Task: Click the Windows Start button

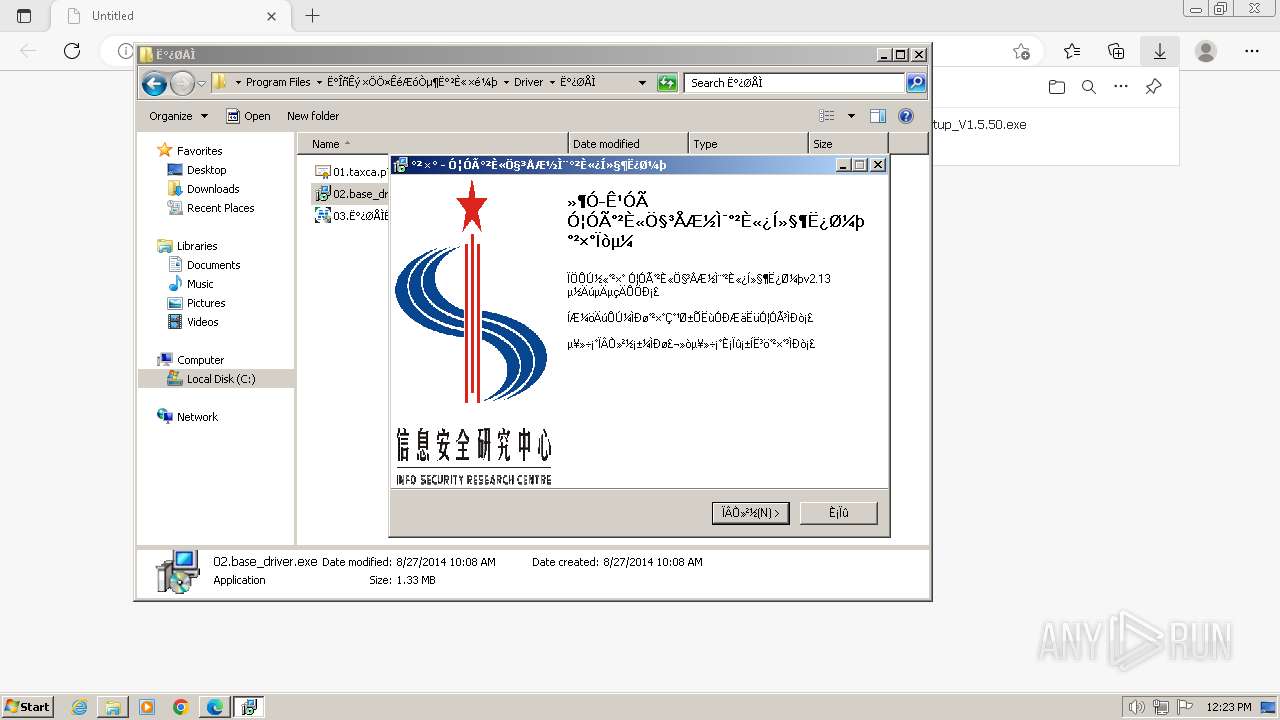Action: [x=27, y=707]
